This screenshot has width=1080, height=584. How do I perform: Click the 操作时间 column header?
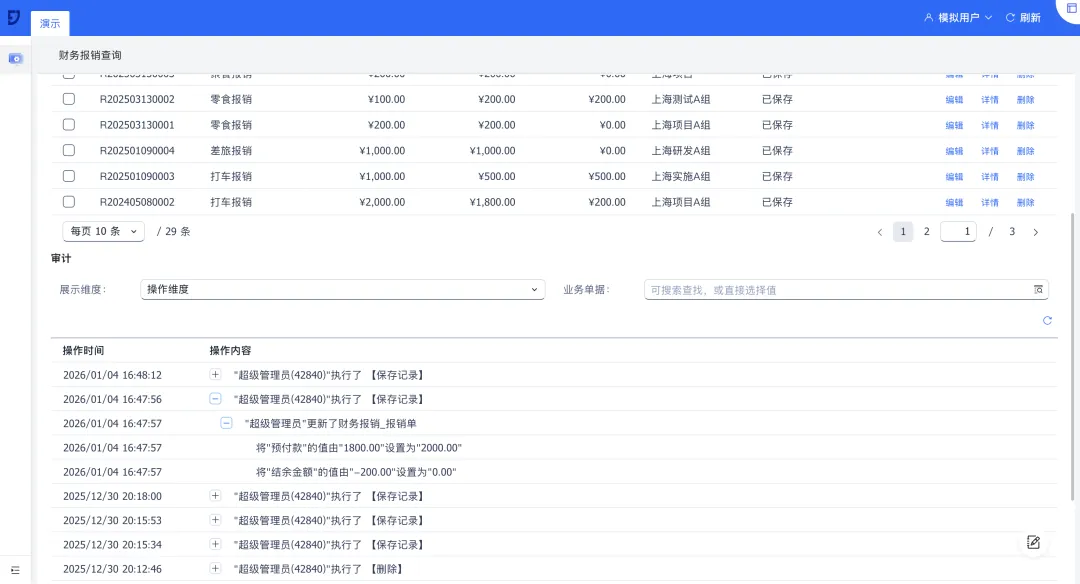point(83,351)
